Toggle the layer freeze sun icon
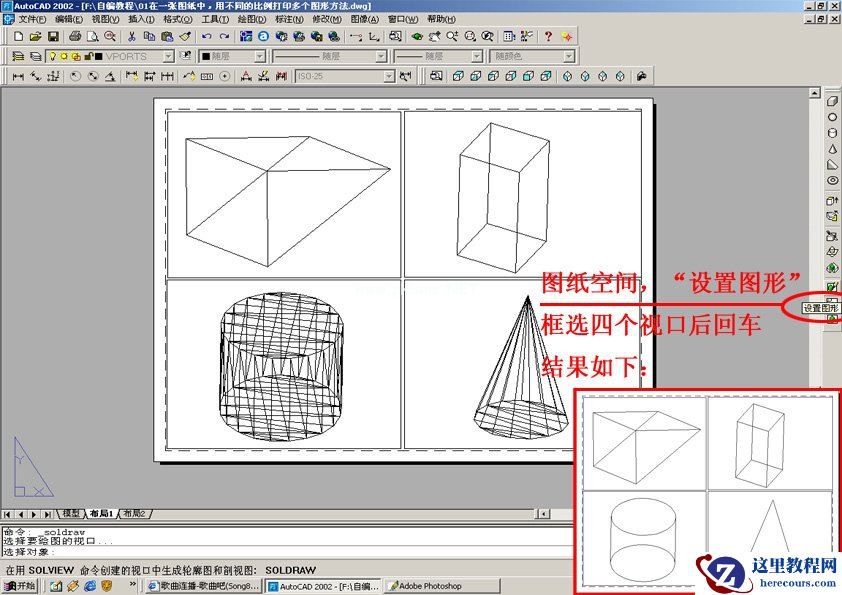 (x=64, y=56)
